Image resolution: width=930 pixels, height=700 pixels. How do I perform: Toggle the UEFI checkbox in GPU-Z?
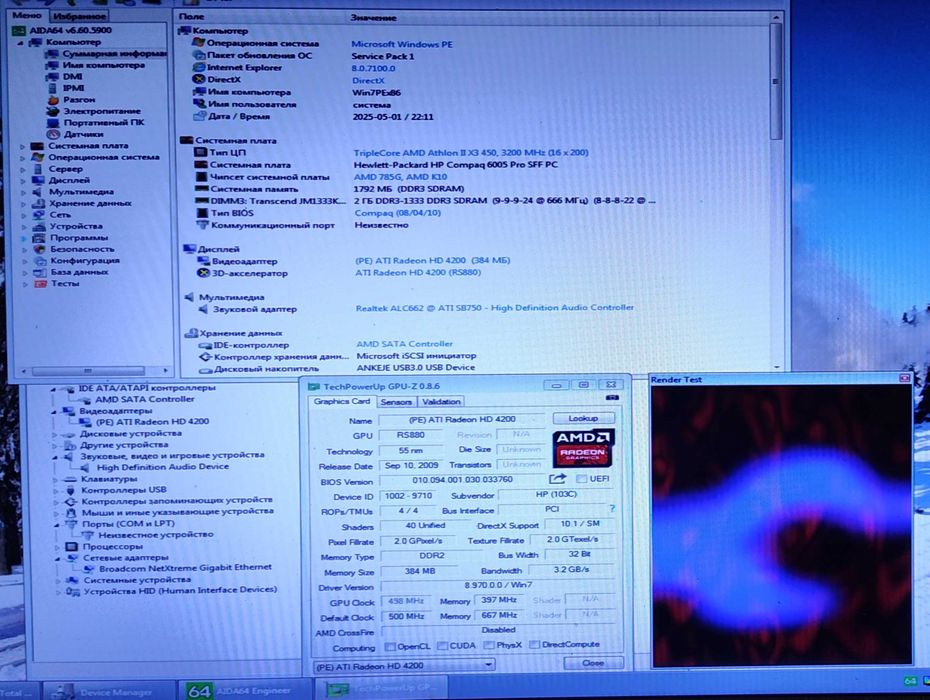(581, 479)
